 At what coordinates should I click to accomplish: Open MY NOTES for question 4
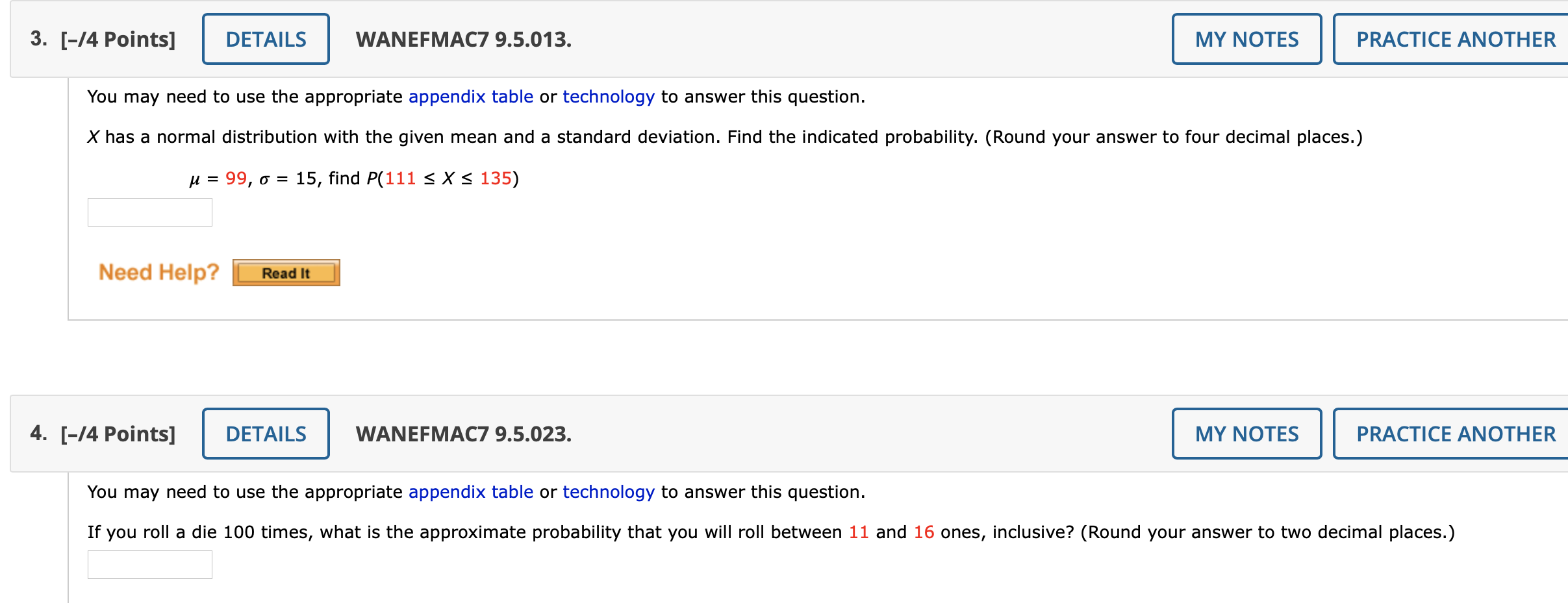click(x=1246, y=433)
